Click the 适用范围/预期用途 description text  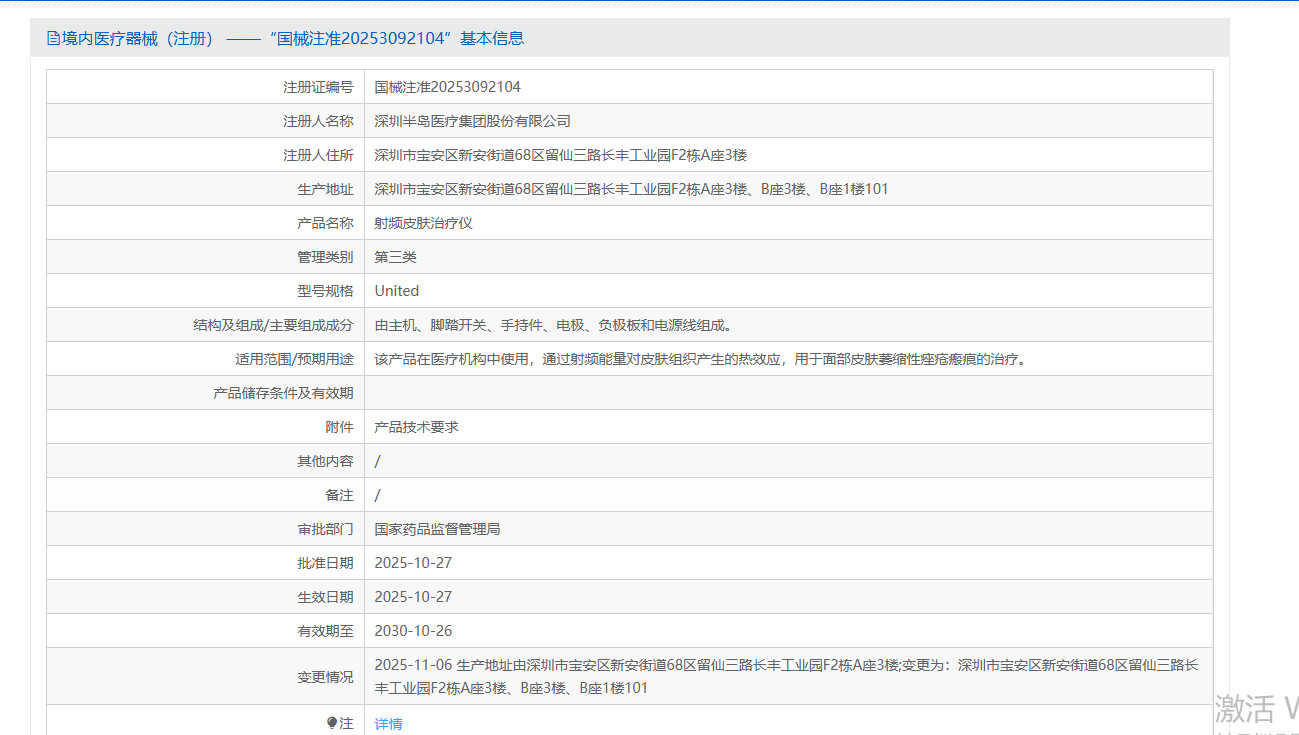[700, 359]
